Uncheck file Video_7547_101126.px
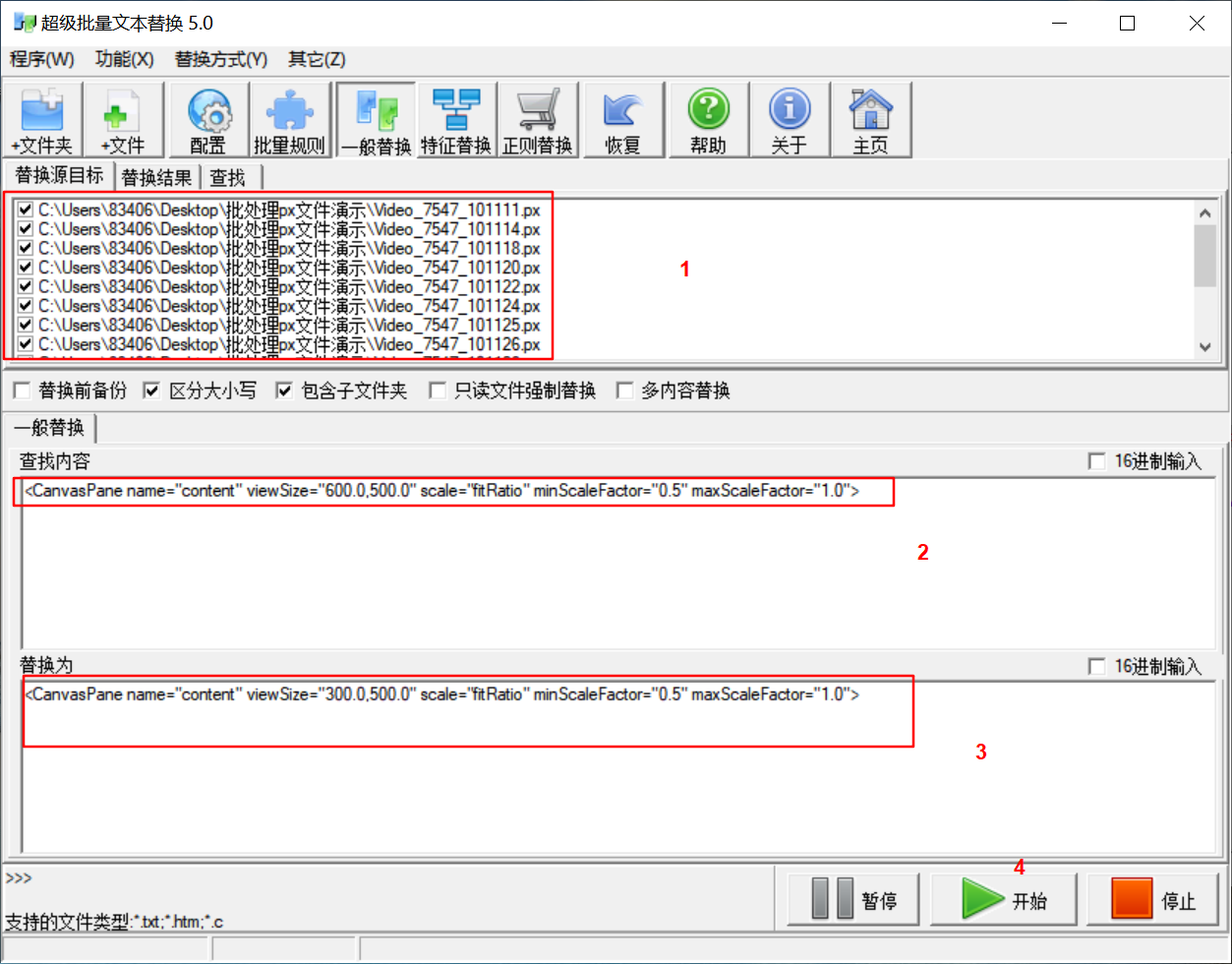The image size is (1232, 964). (x=26, y=344)
